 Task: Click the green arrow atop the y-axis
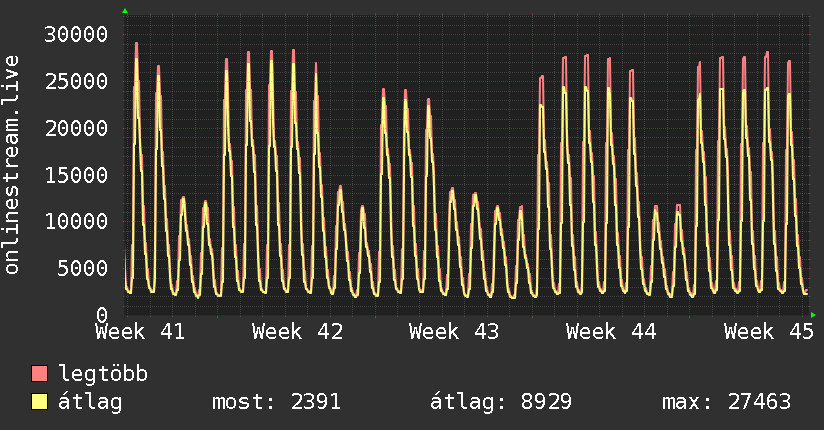pos(125,11)
